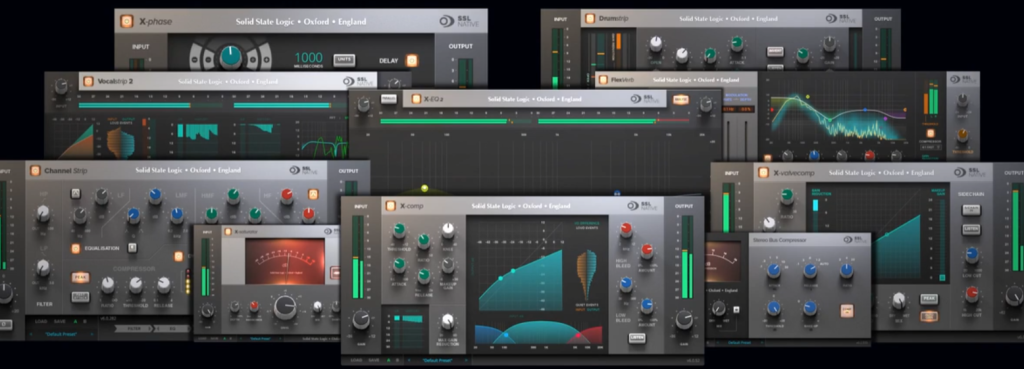The height and width of the screenshot is (369, 1024).
Task: Click HP filter knob in Channel Strip
Action: click(43, 213)
